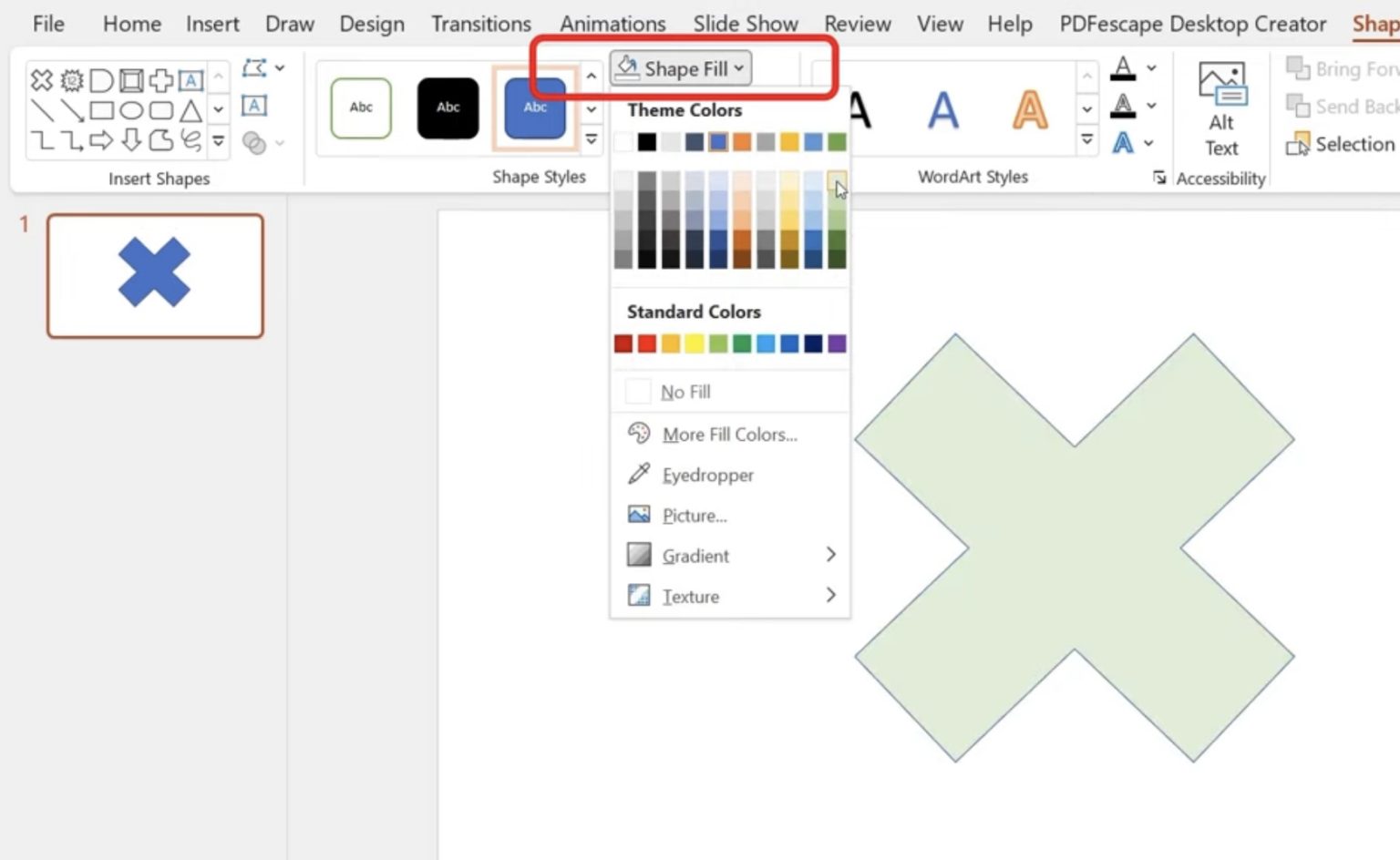Open the Shape Fill dropdown
The width and height of the screenshot is (1400, 860).
tap(680, 67)
